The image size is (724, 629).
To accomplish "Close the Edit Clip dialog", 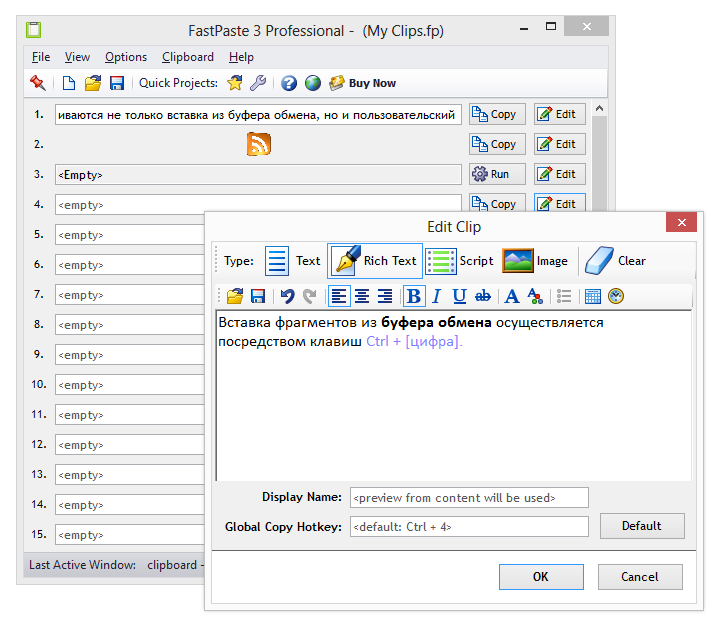I will (x=682, y=223).
